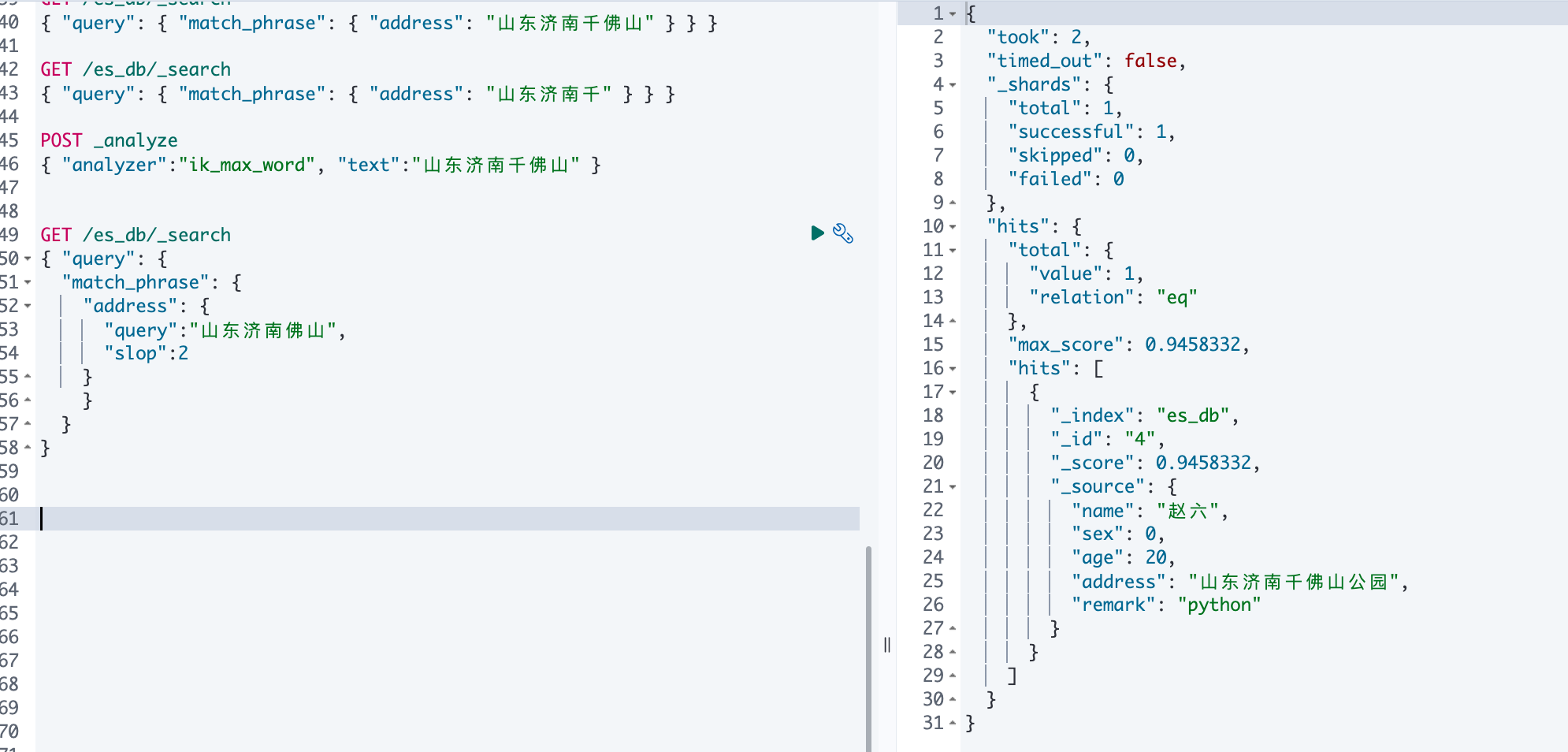Click the pane divider handle between editor and response

tap(887, 645)
